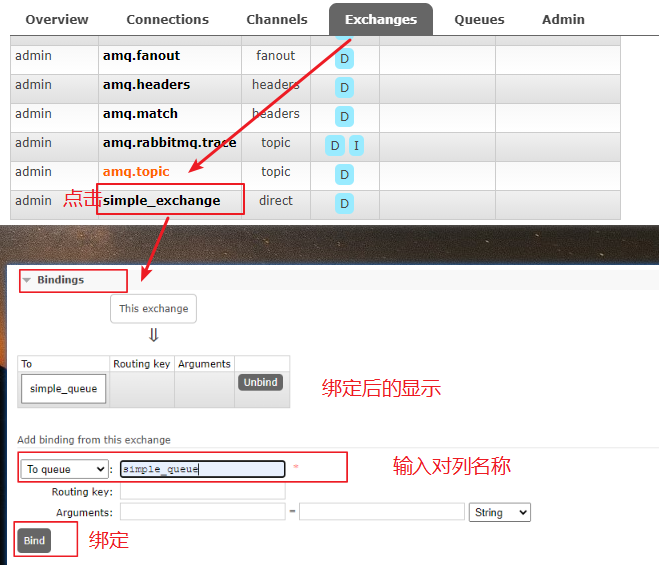
Task: Click the Add binding from this exchange heading
Action: (94, 440)
